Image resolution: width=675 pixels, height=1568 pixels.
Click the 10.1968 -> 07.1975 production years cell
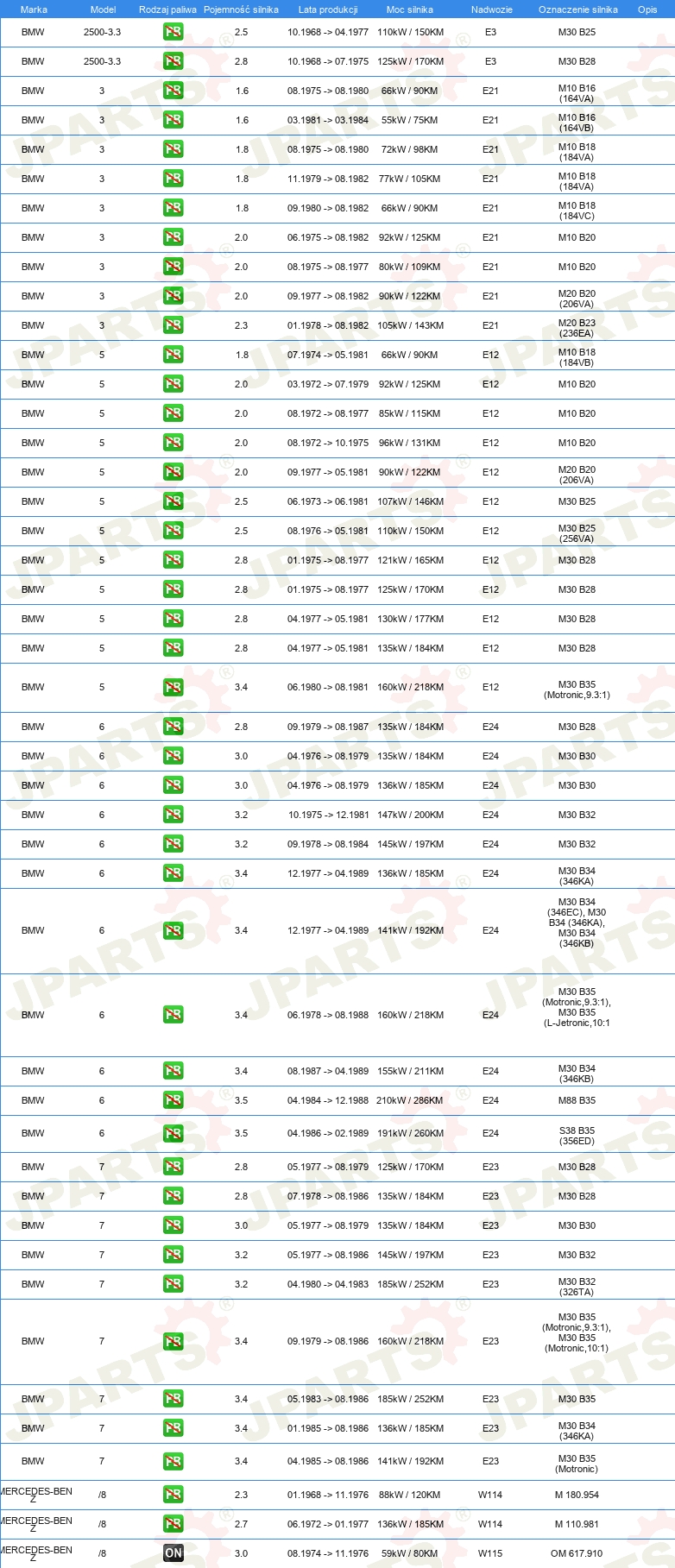(x=328, y=61)
